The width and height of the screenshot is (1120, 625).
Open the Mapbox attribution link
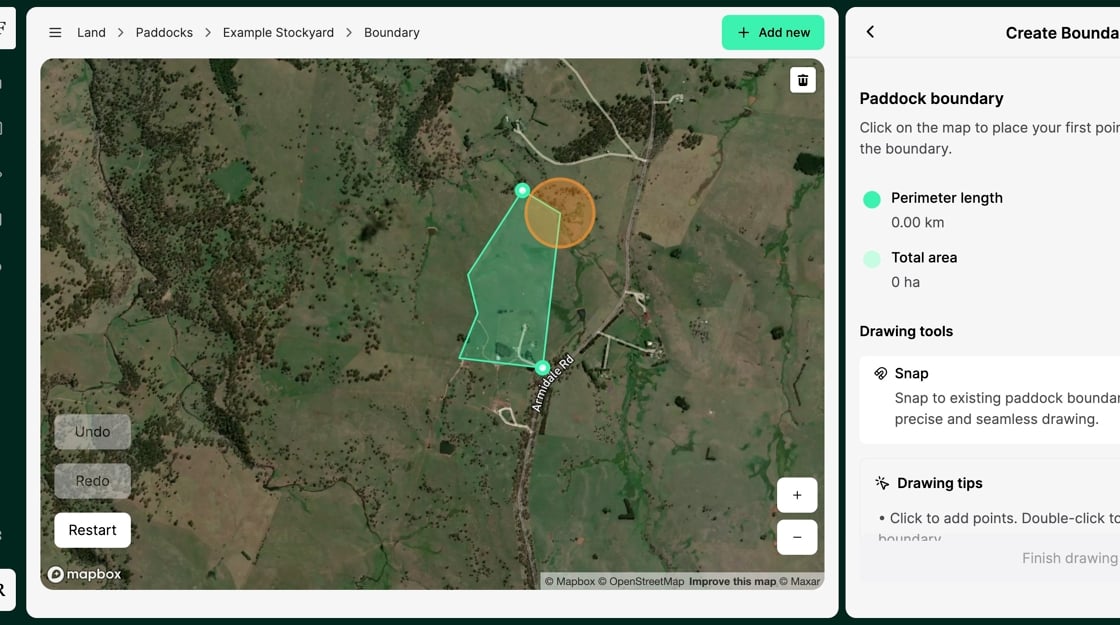coord(570,581)
